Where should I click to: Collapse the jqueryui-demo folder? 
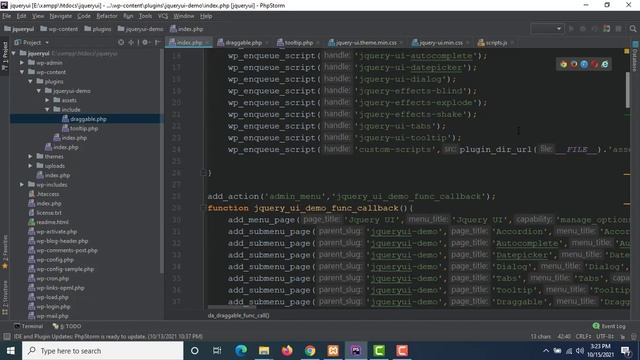(x=39, y=91)
